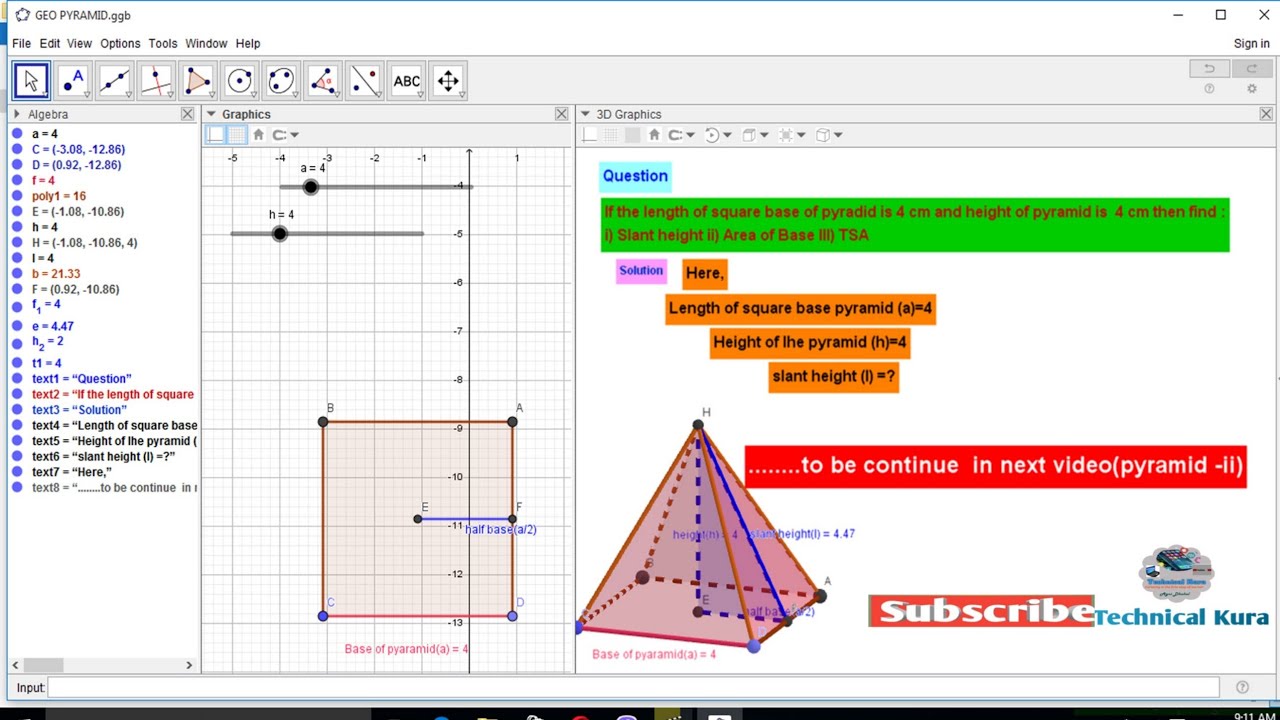Click the Sign in link
Image resolution: width=1280 pixels, height=720 pixels.
tap(1252, 43)
